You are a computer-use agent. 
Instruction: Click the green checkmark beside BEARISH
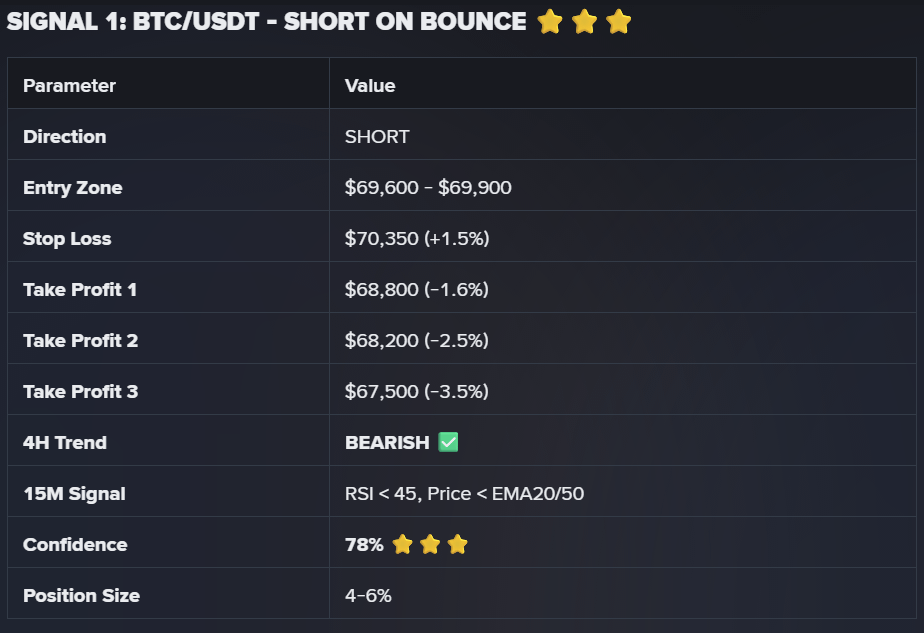click(448, 442)
